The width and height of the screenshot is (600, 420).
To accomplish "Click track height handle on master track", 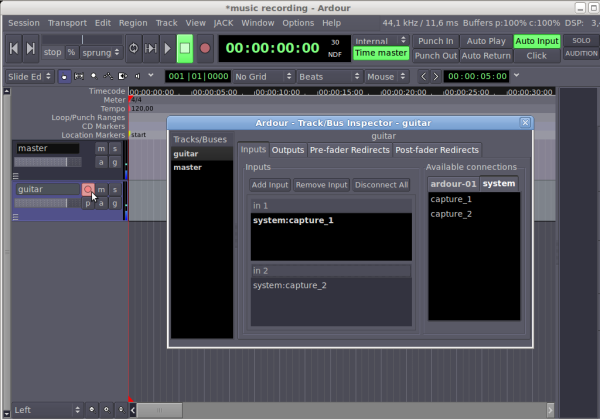I will point(16,176).
